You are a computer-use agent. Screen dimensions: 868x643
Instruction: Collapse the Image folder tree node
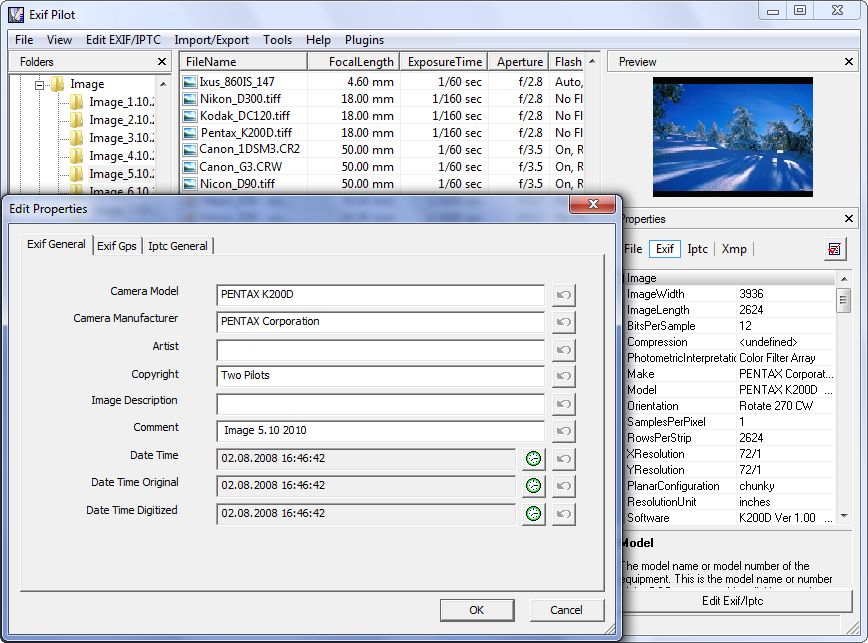pos(41,85)
